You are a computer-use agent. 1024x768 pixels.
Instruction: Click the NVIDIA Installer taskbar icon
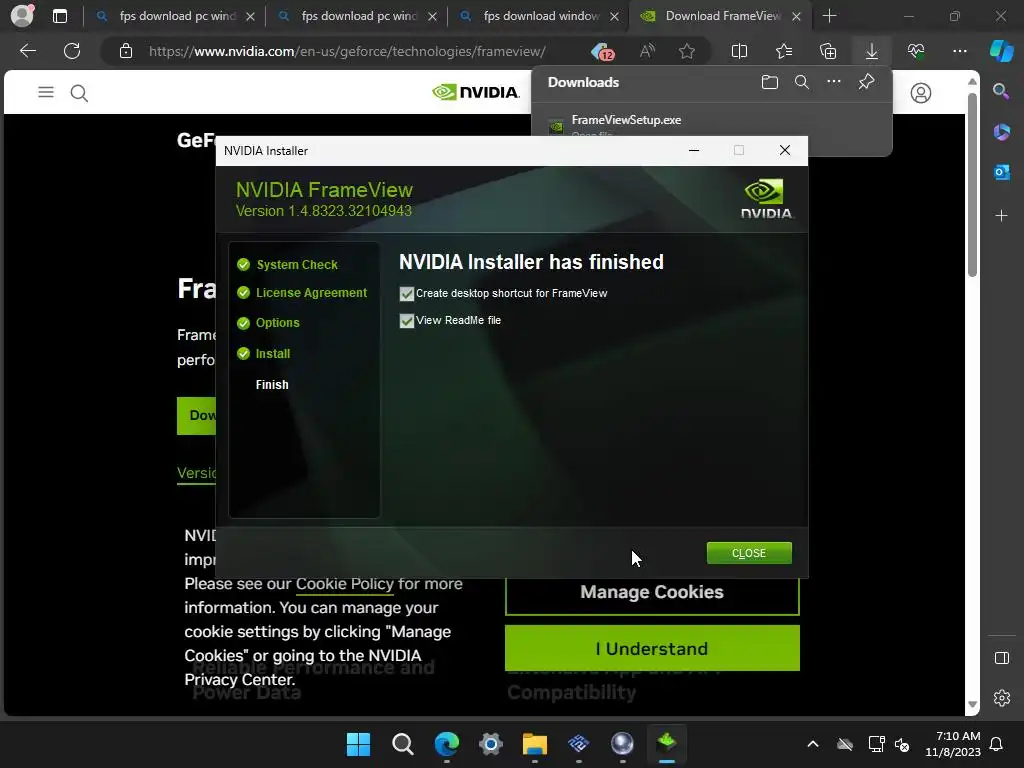(x=666, y=744)
